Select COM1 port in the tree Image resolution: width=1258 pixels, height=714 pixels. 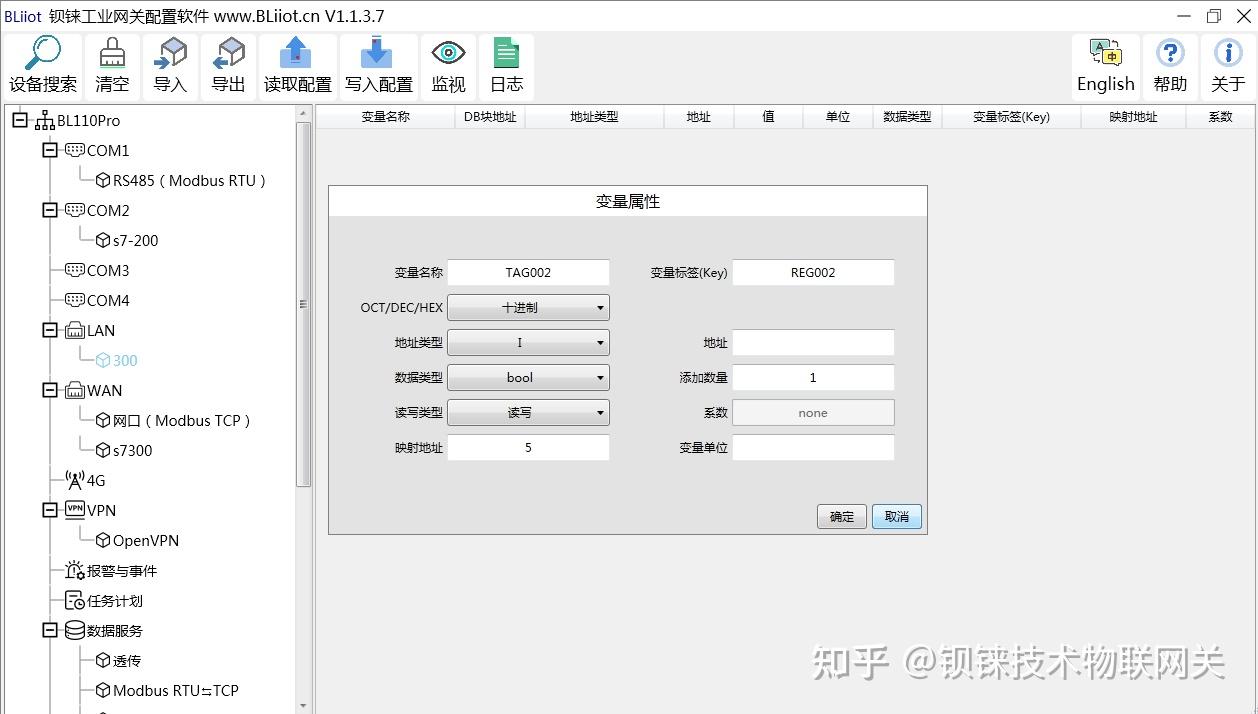[108, 150]
